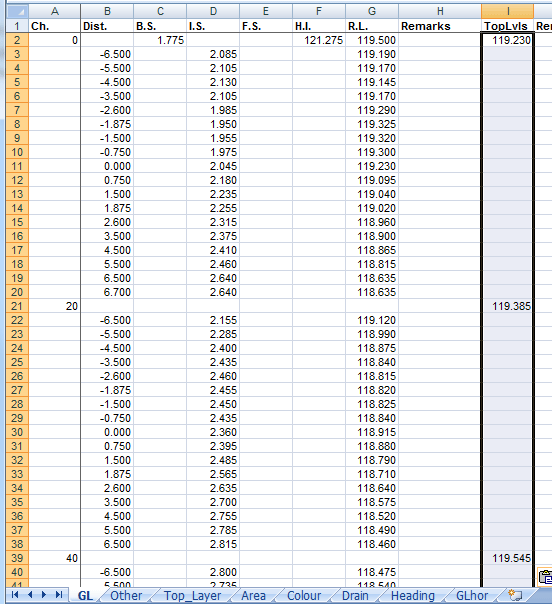Select R.L. cell showing 119.095
Image resolution: width=552 pixels, height=604 pixels.
tap(372, 180)
